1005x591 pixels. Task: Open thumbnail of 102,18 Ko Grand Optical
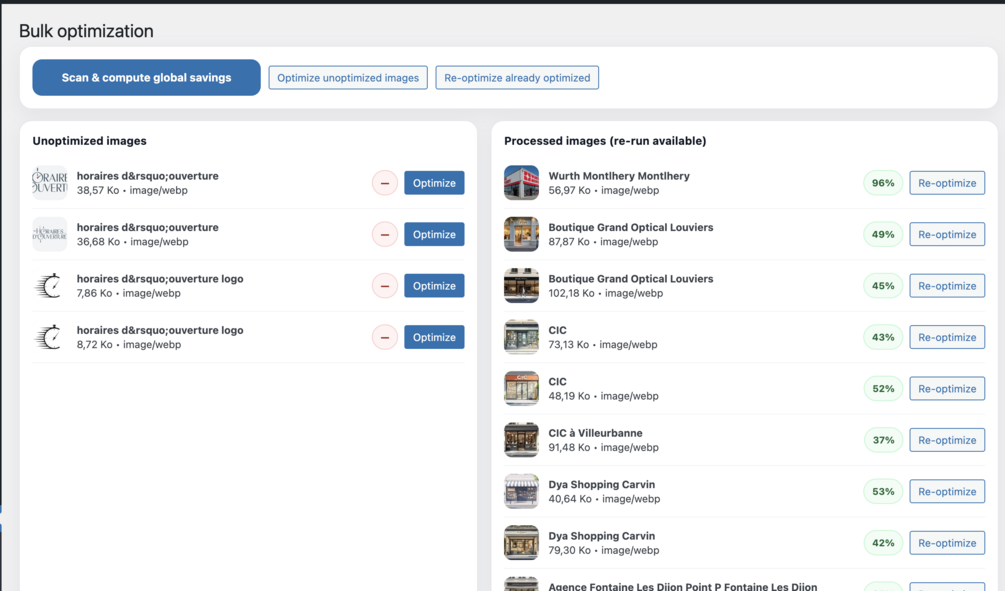click(x=521, y=285)
